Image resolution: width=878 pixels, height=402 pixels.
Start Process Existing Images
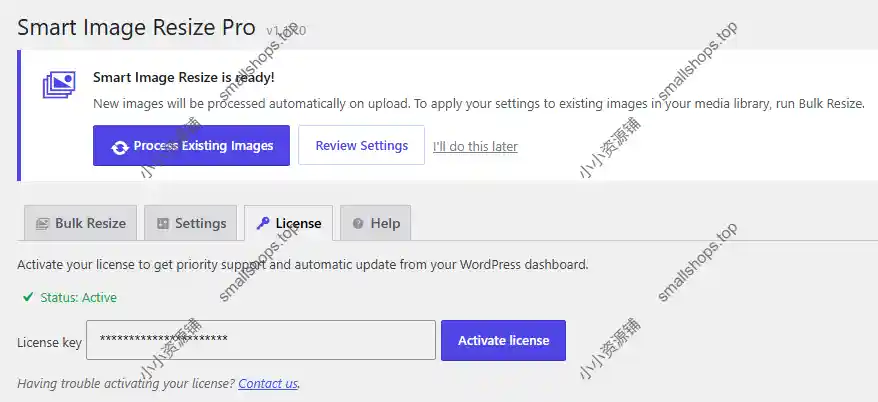pyautogui.click(x=192, y=146)
